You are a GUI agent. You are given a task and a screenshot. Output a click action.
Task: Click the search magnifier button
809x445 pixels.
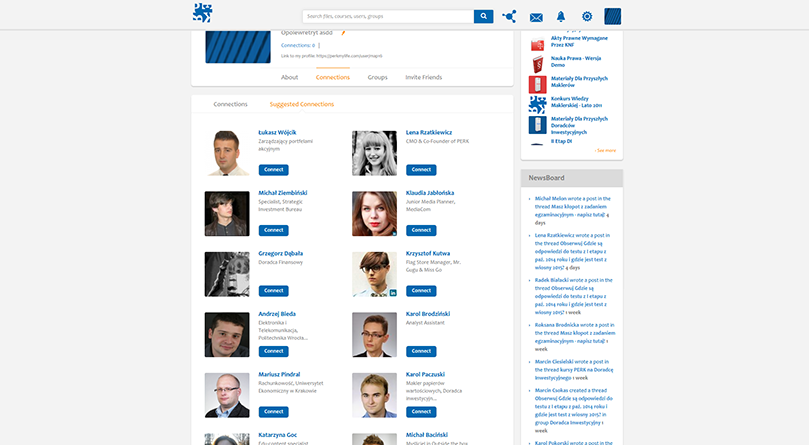[483, 17]
